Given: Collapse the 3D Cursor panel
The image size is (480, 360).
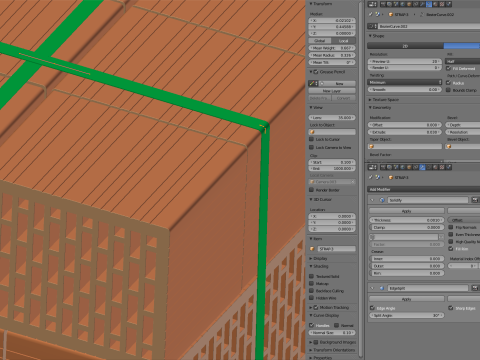Looking at the screenshot, I should 311,199.
